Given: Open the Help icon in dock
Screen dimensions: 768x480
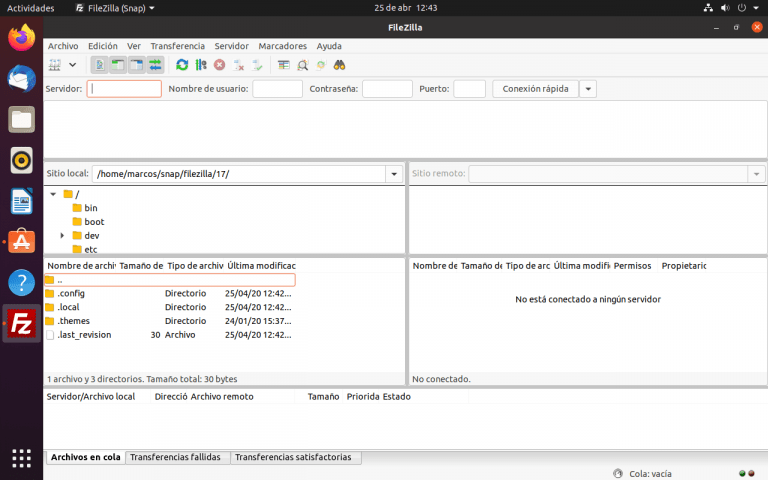Looking at the screenshot, I should (22, 283).
